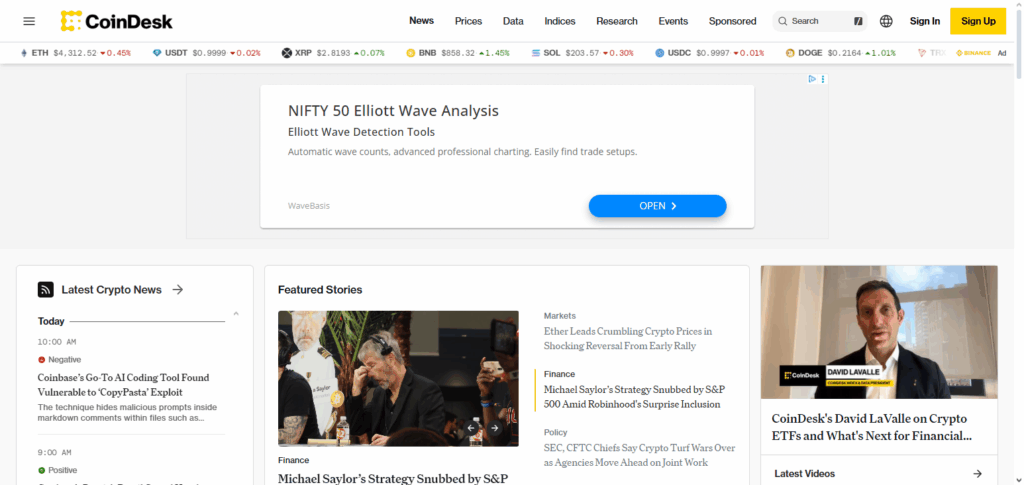The height and width of the screenshot is (485, 1024).
Task: Click the ETH price ticker item
Action: coord(76,53)
